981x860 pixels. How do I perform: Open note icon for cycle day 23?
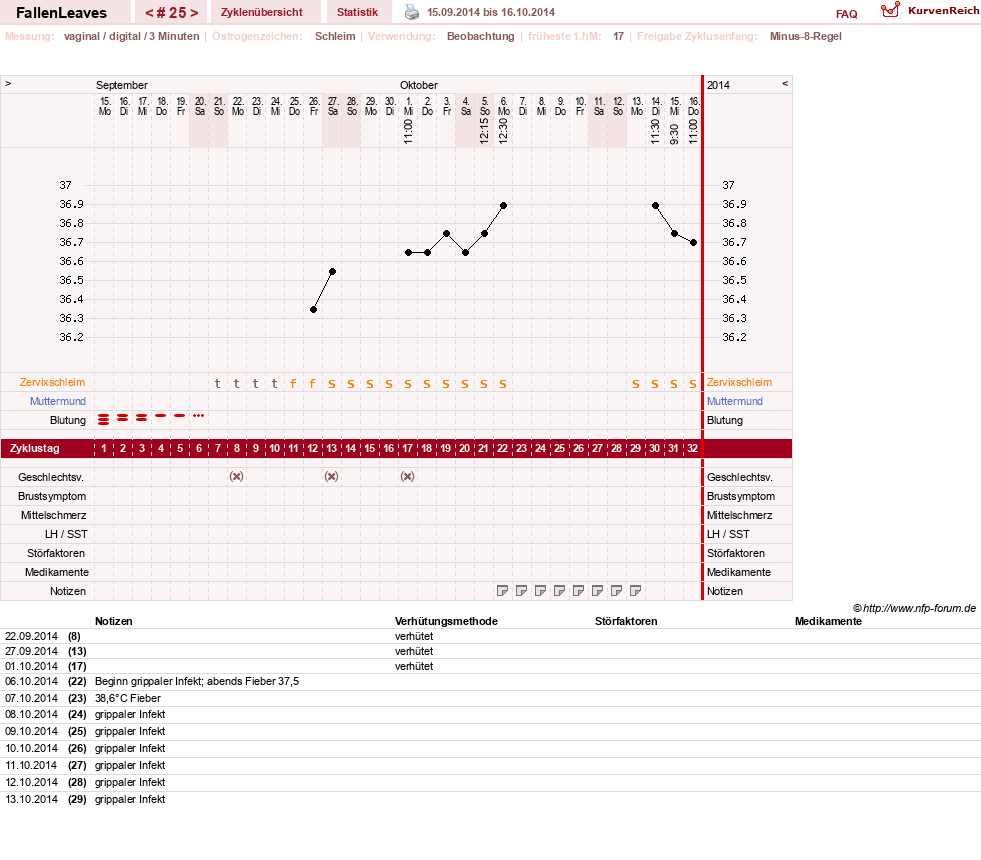[521, 590]
